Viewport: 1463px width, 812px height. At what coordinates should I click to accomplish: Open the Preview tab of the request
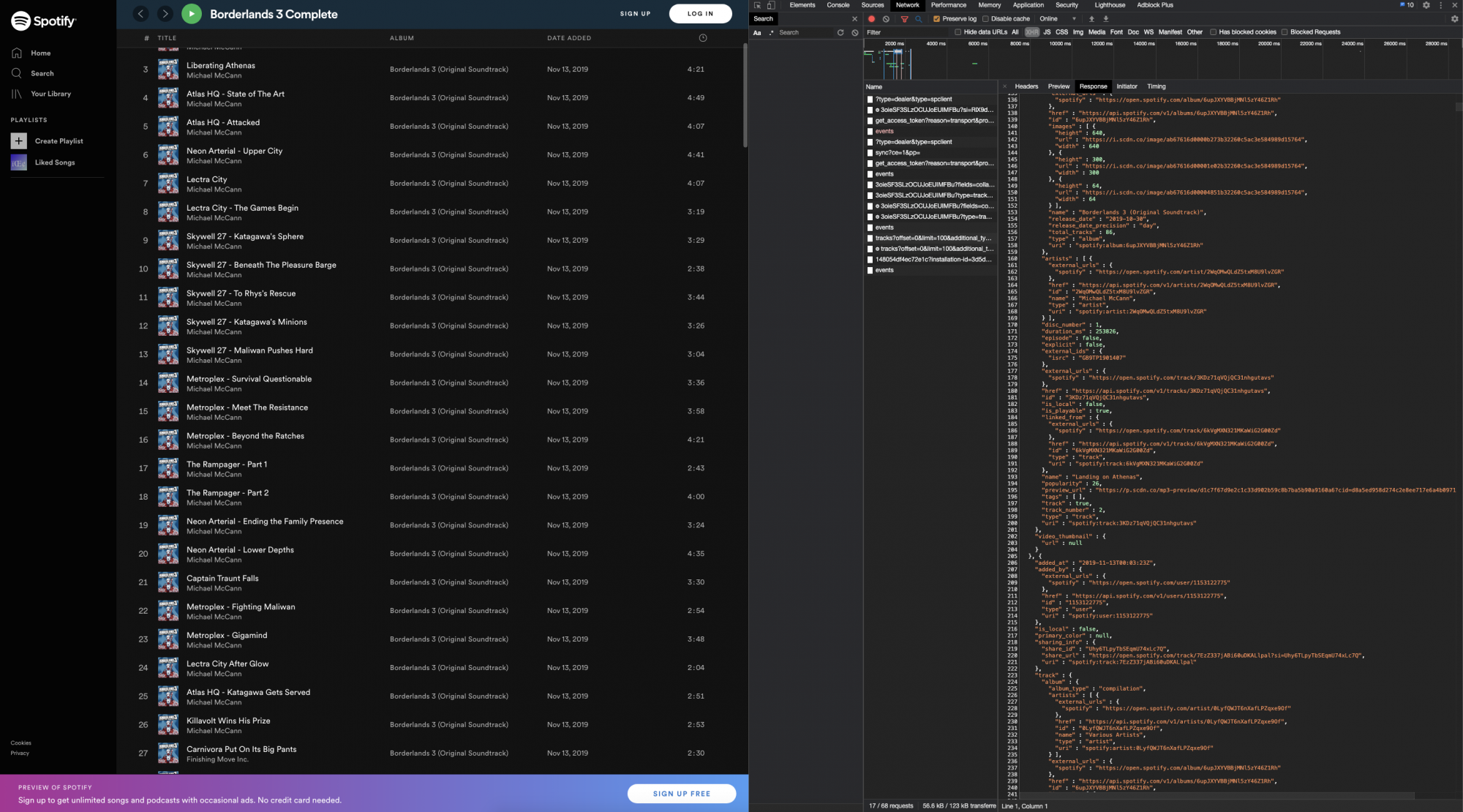(x=1058, y=86)
